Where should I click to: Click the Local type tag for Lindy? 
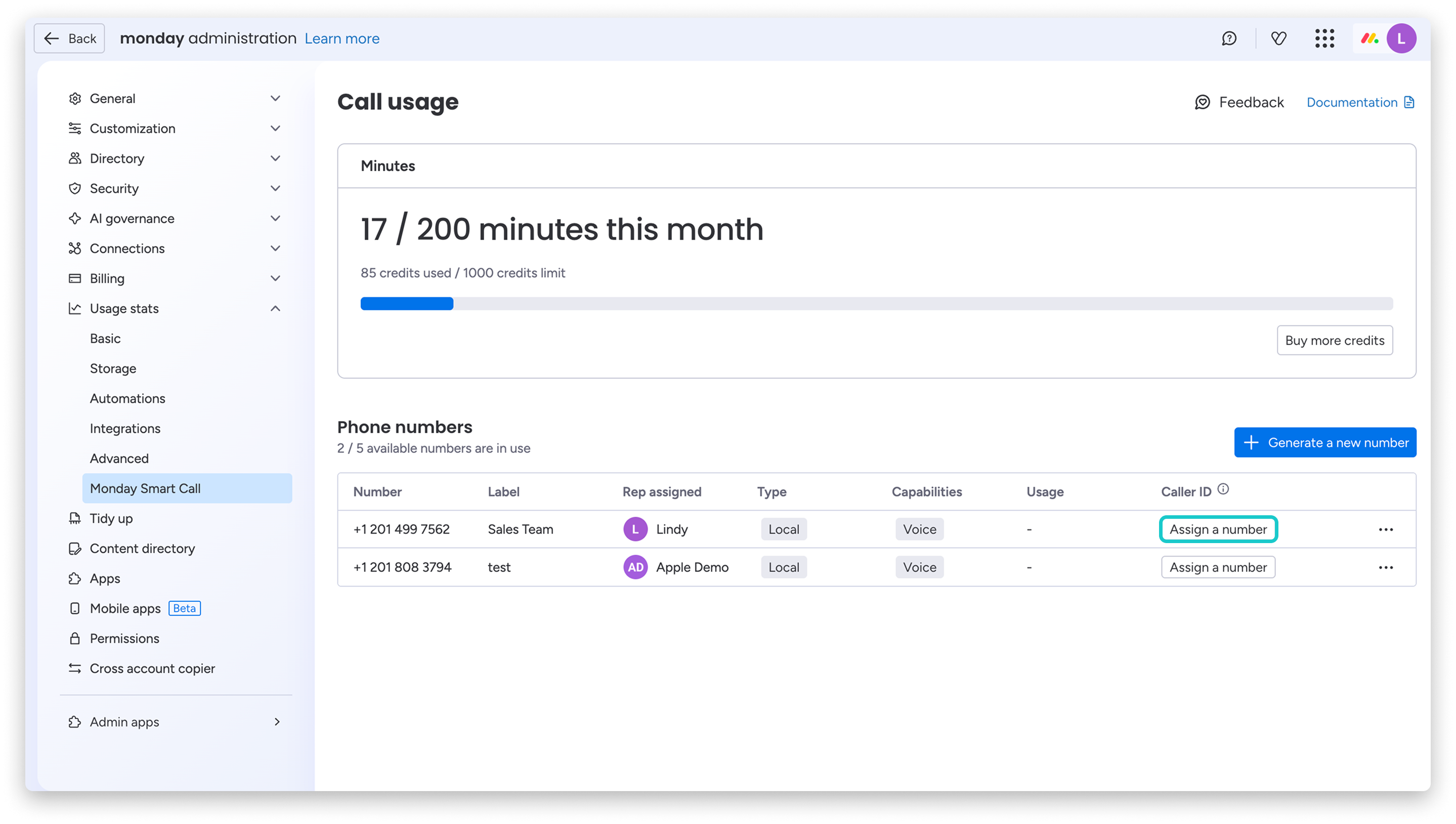click(x=784, y=529)
